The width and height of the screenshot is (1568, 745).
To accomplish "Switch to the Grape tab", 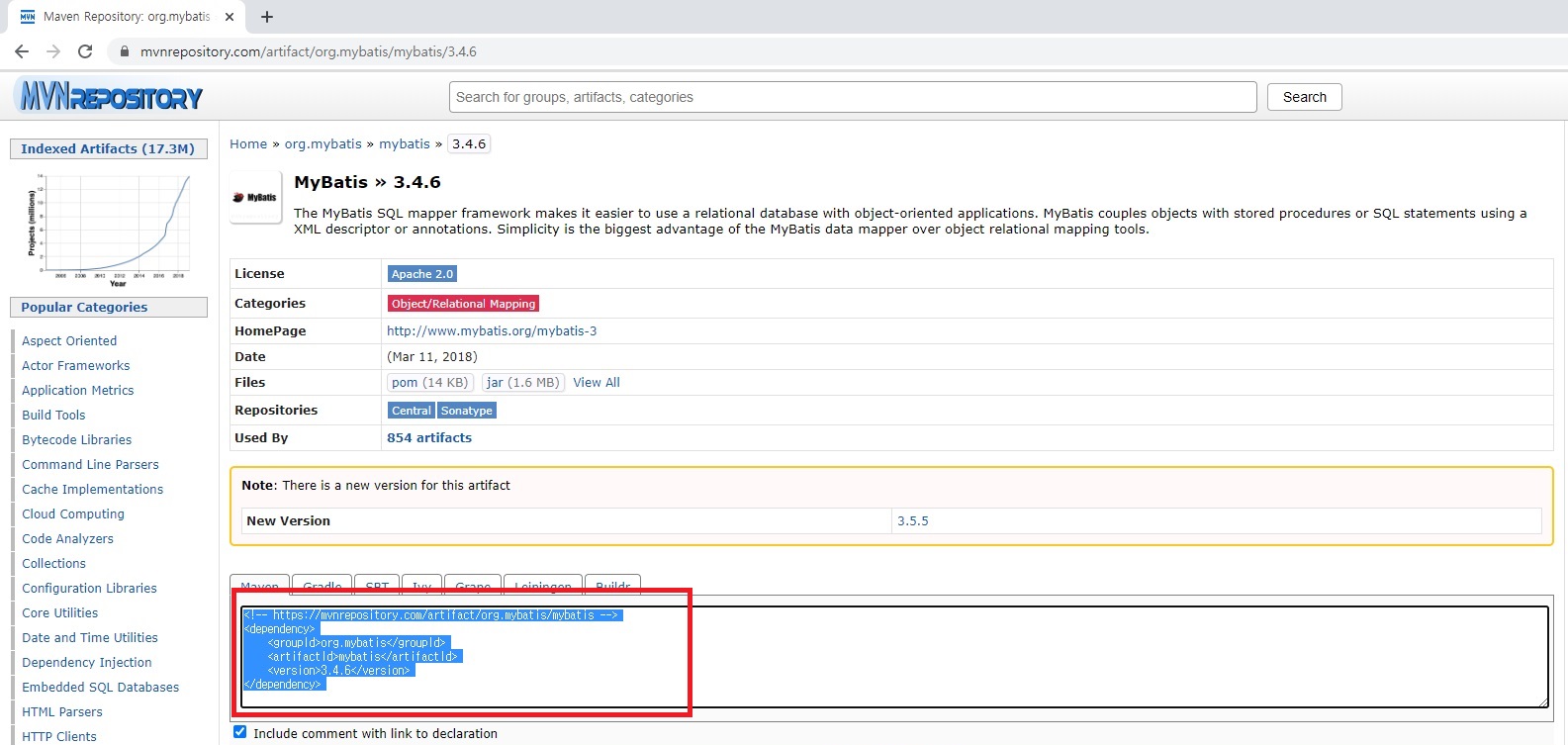I will 473,584.
